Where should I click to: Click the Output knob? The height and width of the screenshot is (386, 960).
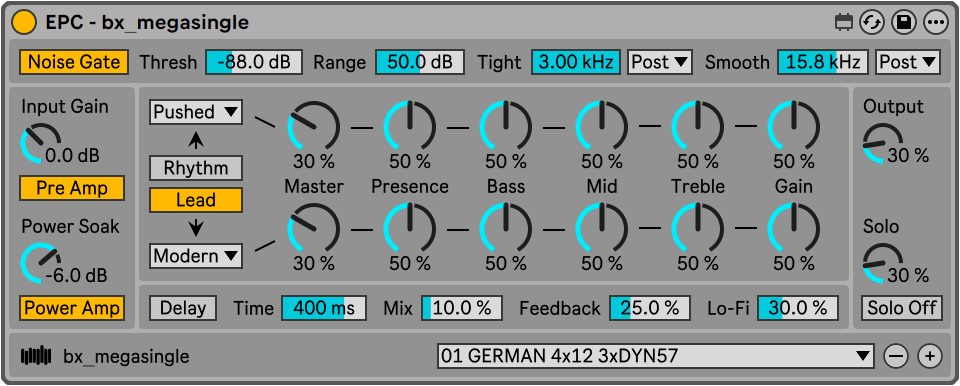882,143
